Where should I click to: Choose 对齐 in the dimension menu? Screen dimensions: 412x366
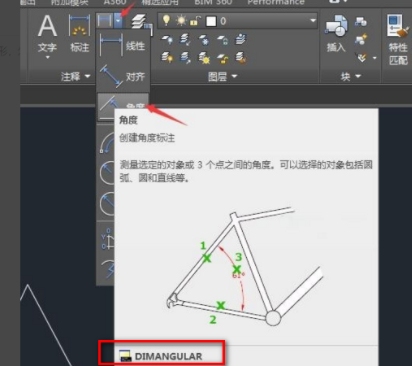point(122,77)
